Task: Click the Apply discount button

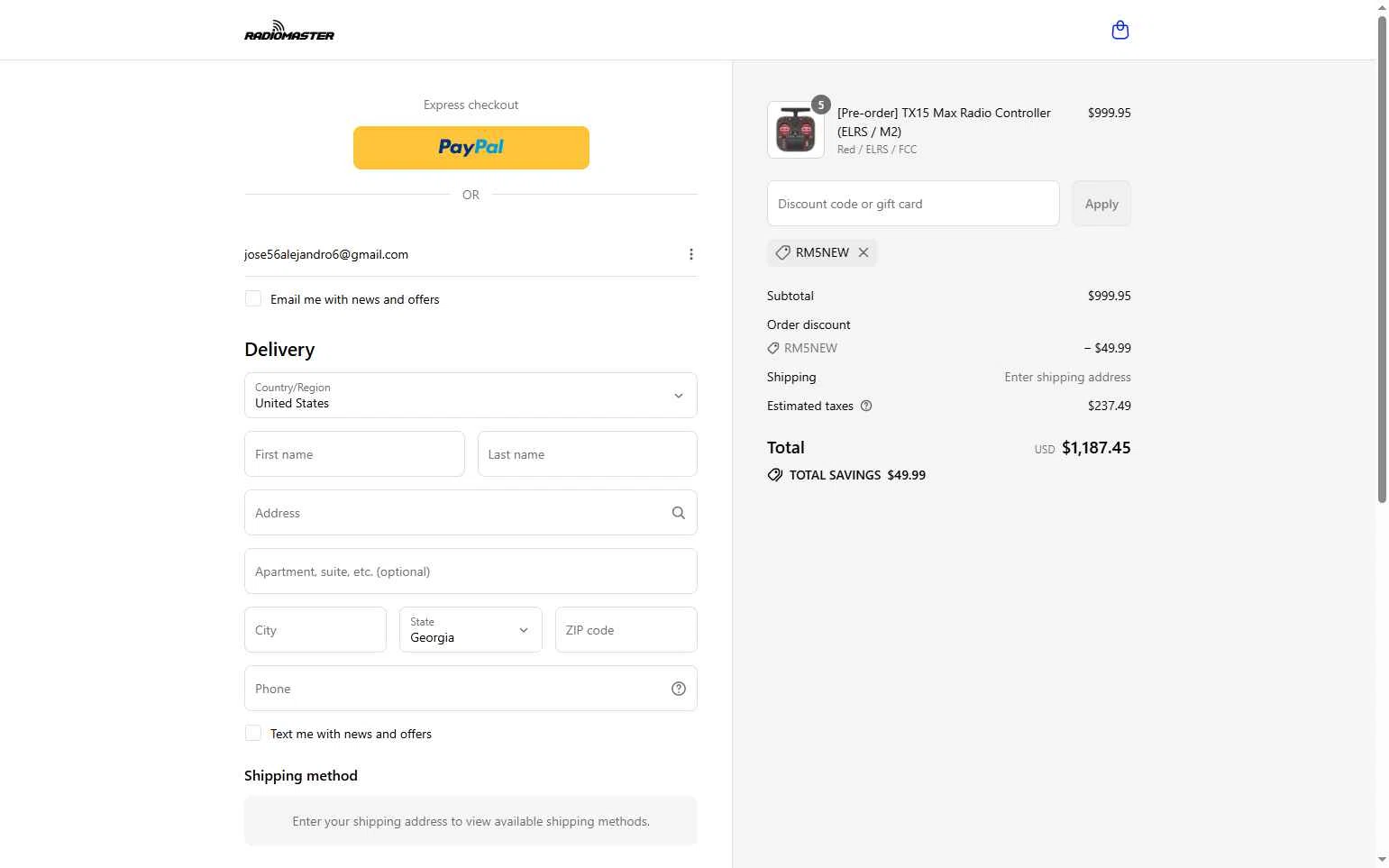Action: click(1101, 204)
